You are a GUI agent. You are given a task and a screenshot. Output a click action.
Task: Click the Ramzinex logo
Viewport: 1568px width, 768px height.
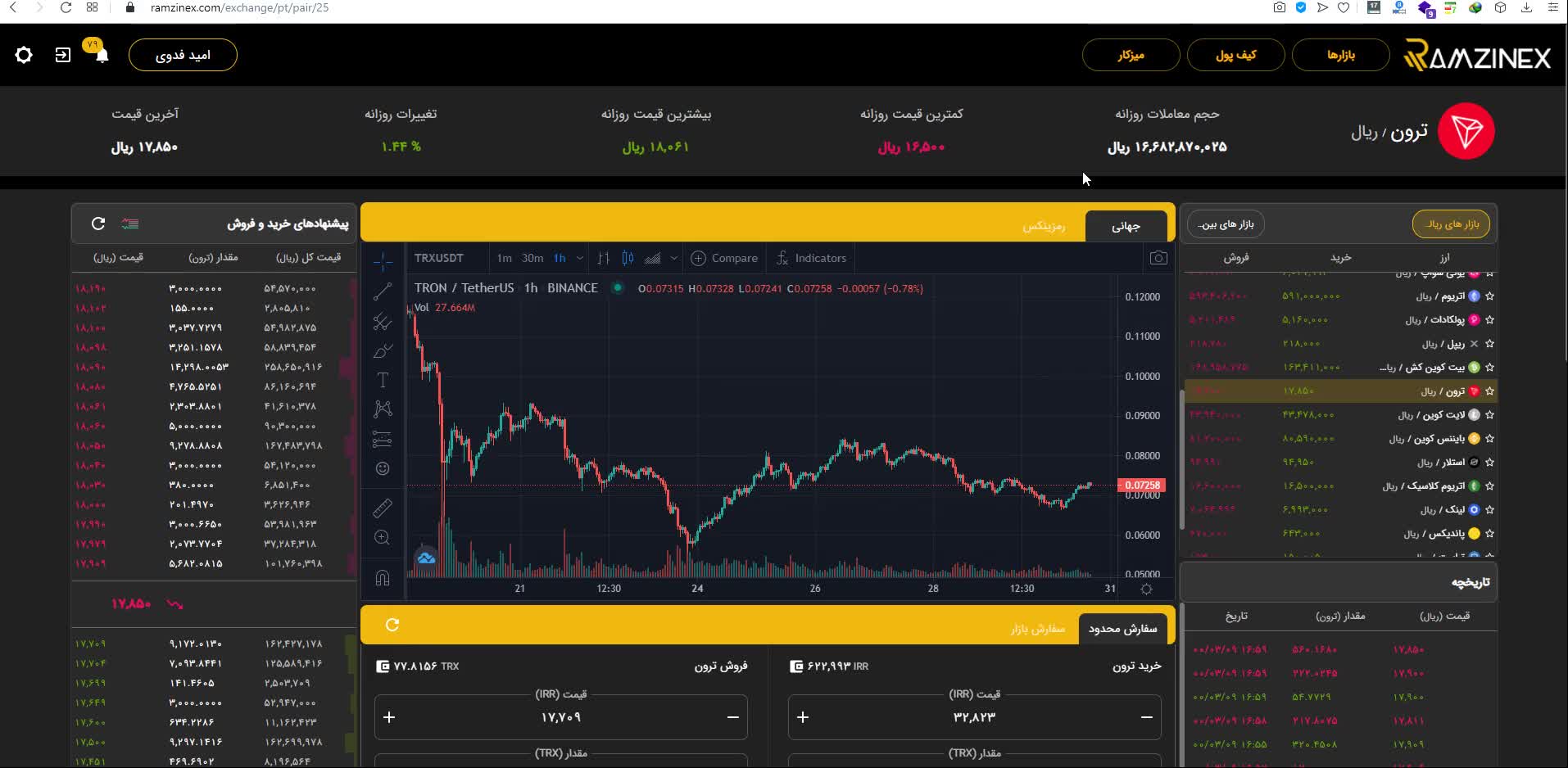pos(1477,56)
